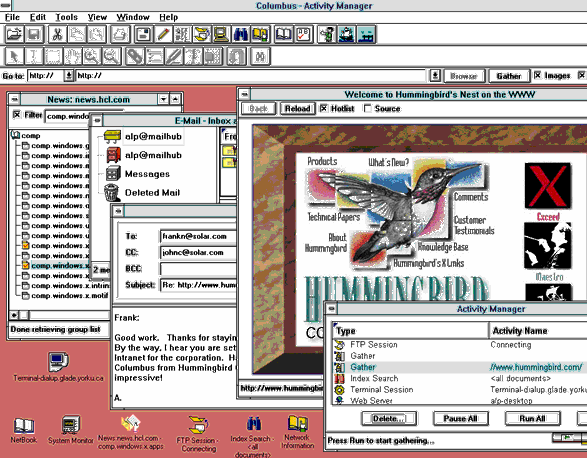Image resolution: width=587 pixels, height=458 pixels.
Task: Select the FTP Session row in Activity Manager
Action: [460, 345]
